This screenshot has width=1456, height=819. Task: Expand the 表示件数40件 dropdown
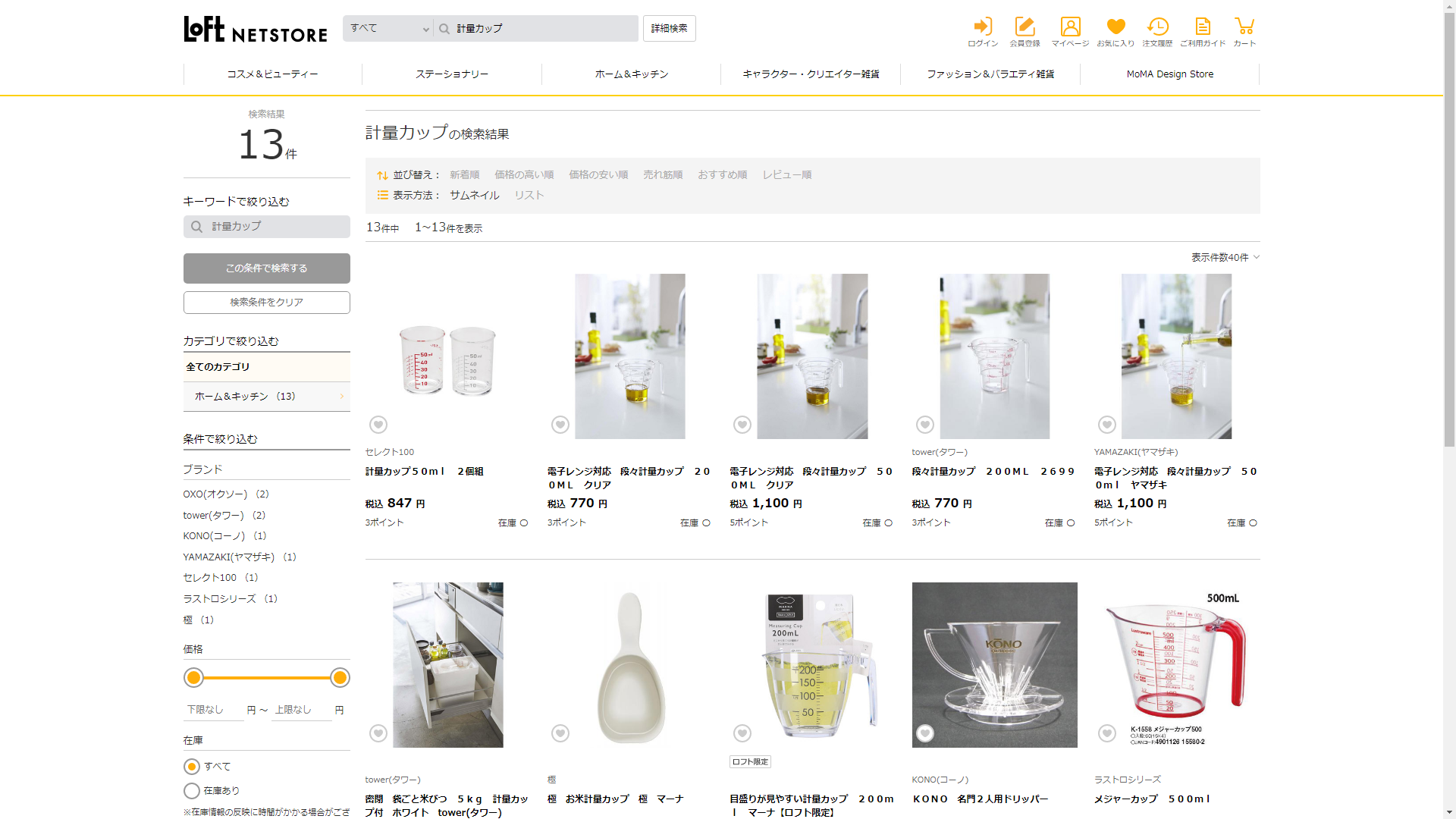tap(1225, 258)
